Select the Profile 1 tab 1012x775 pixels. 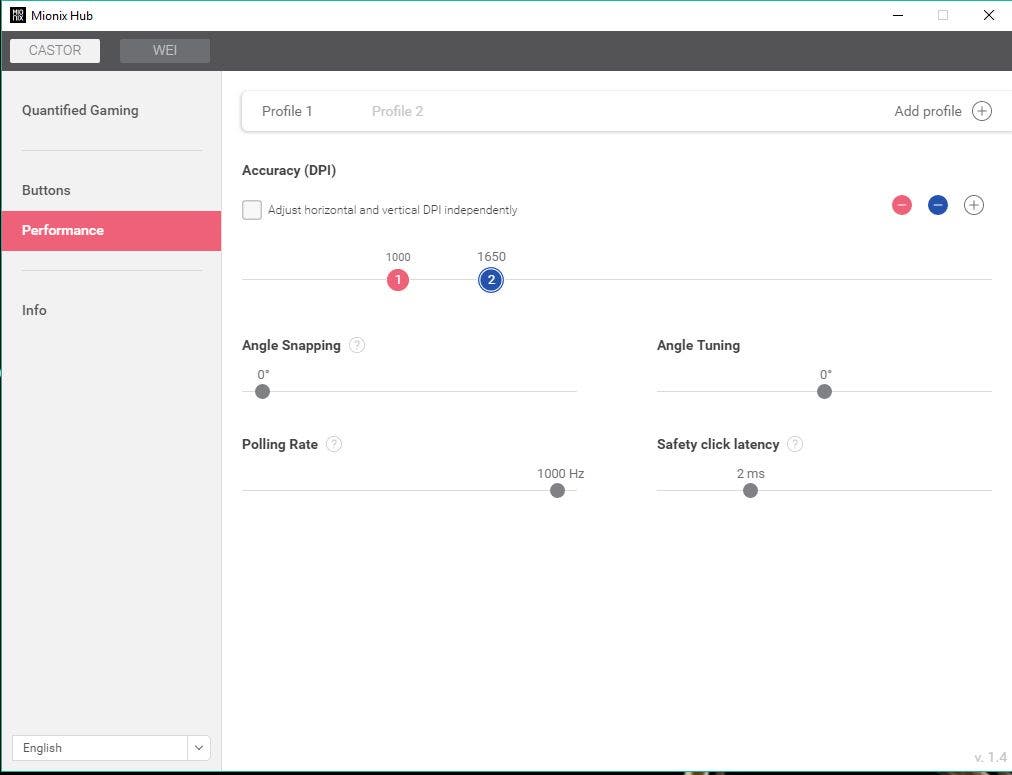[x=287, y=111]
